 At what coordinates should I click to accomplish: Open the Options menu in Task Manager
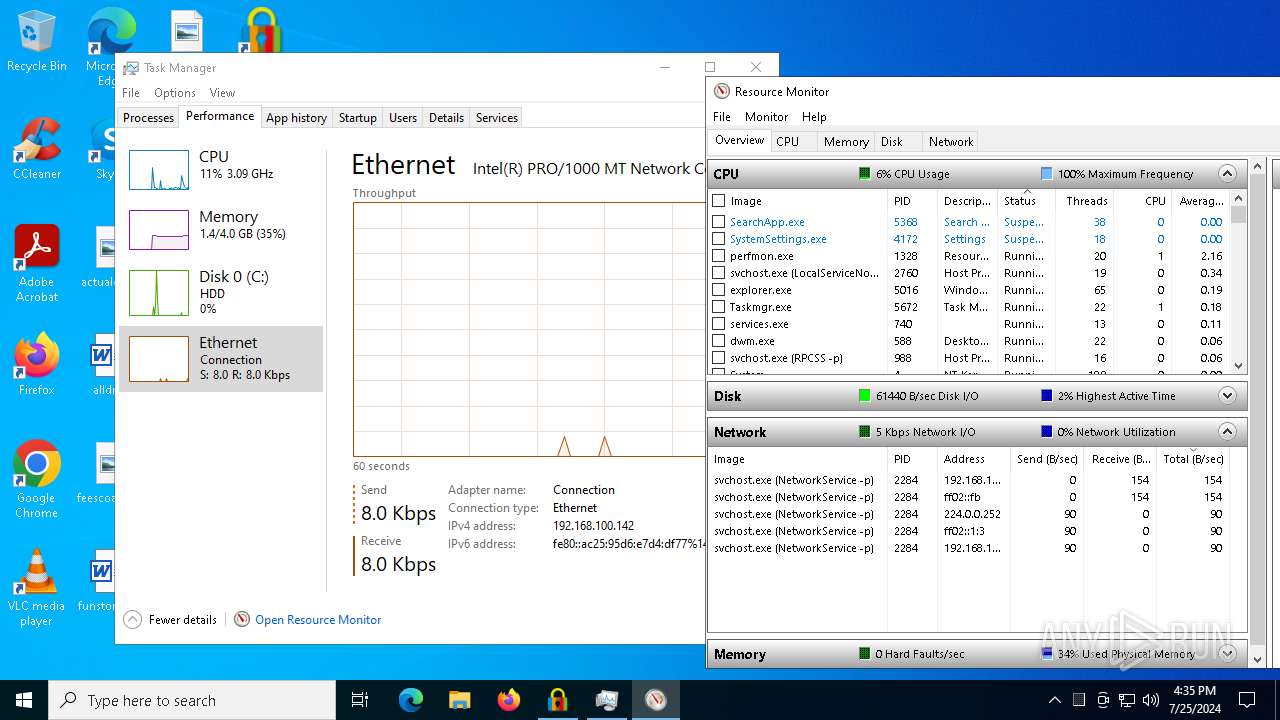point(175,93)
